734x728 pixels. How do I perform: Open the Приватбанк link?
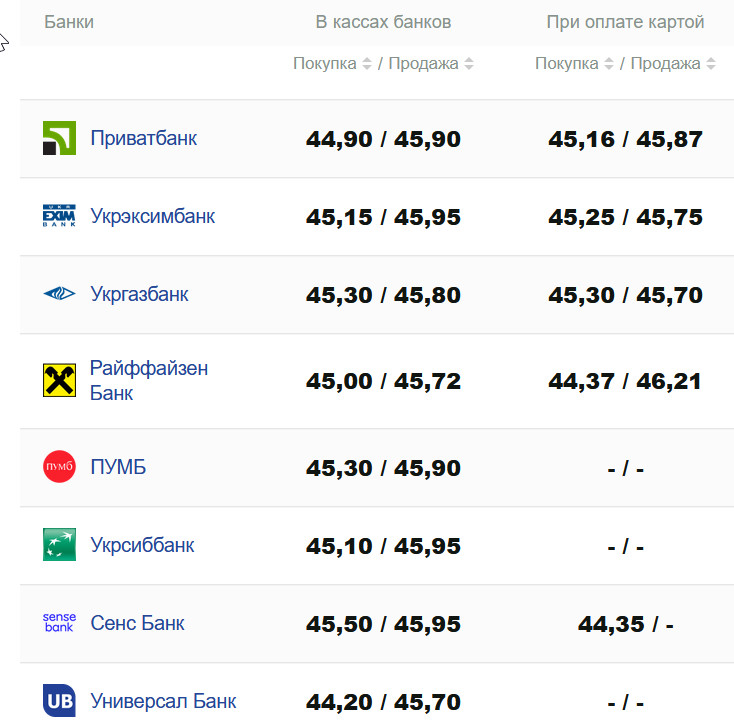tap(143, 138)
